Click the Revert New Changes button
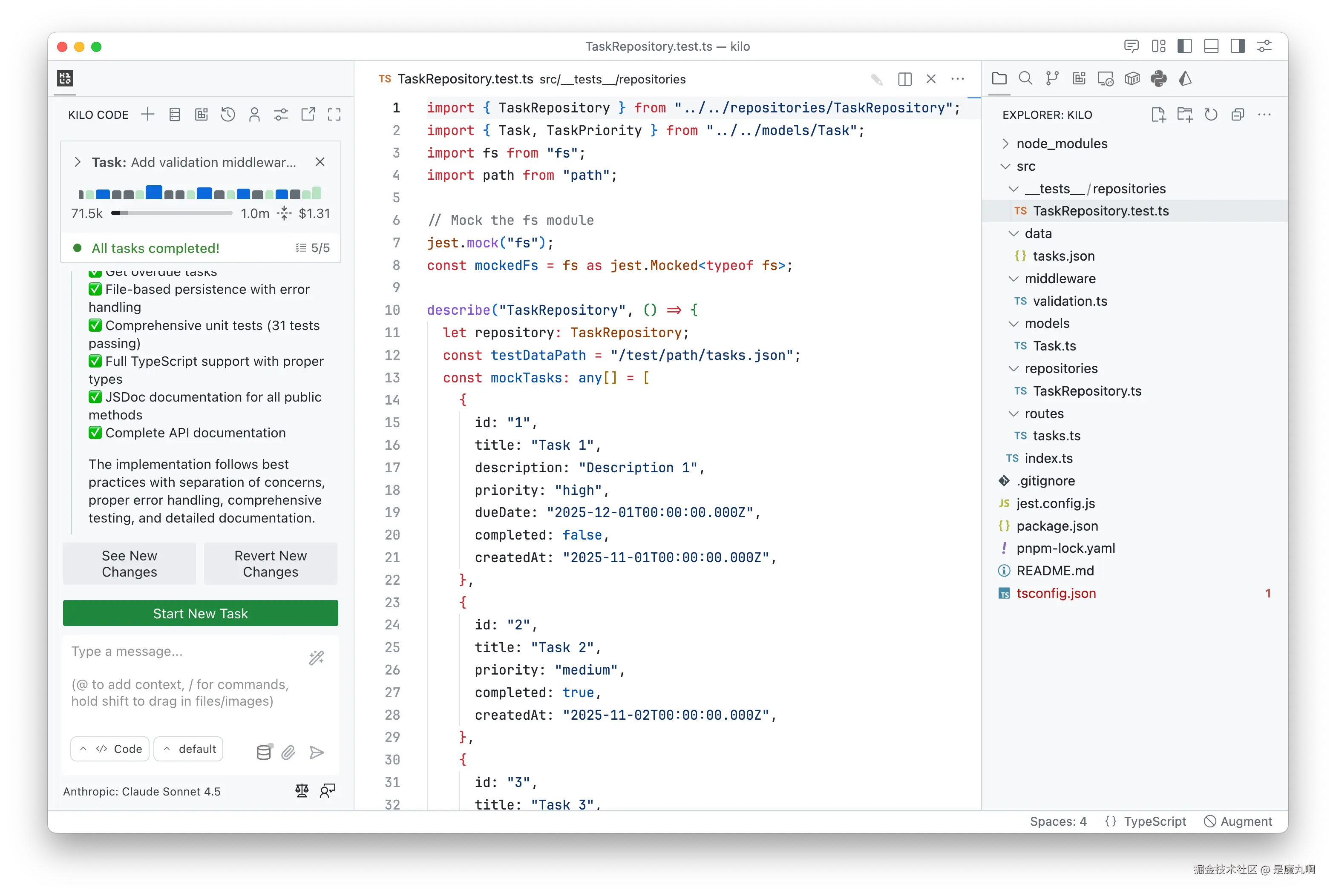Screen dimensions: 1336x896 point(271,563)
